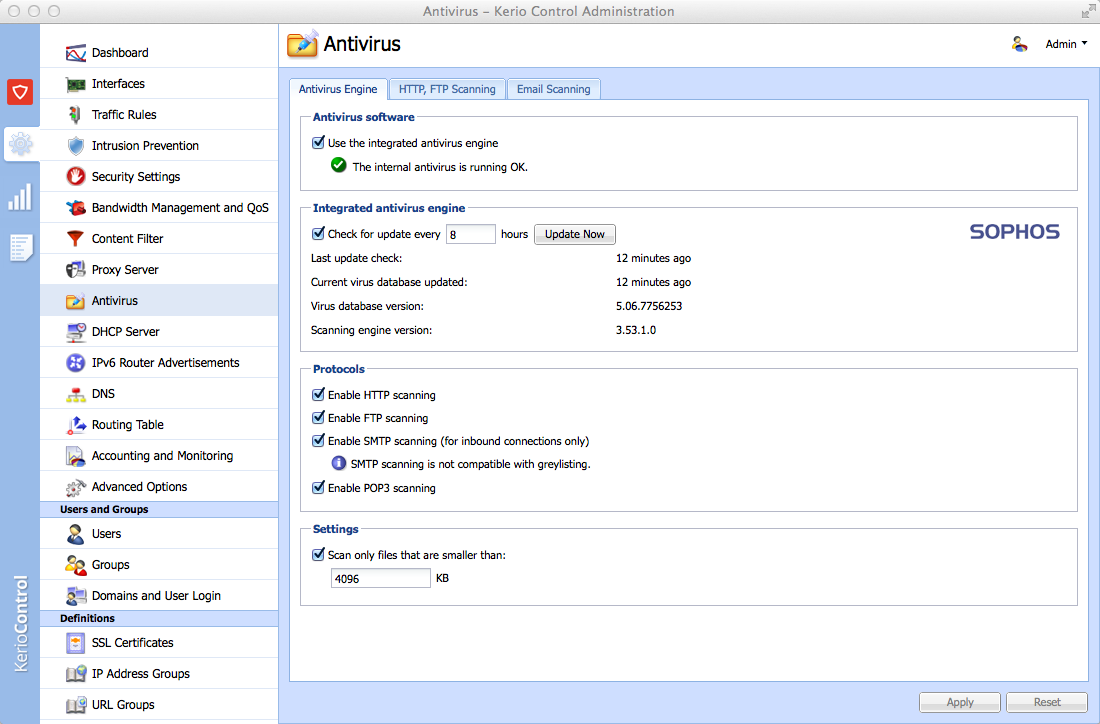Open the status bar-chart icon in left rail
Image resolution: width=1100 pixels, height=724 pixels.
pos(20,197)
